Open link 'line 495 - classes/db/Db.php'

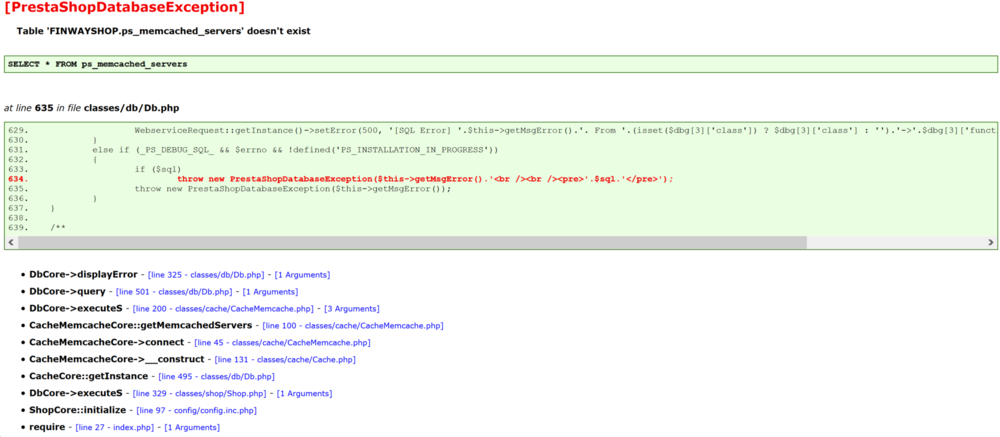click(x=217, y=376)
